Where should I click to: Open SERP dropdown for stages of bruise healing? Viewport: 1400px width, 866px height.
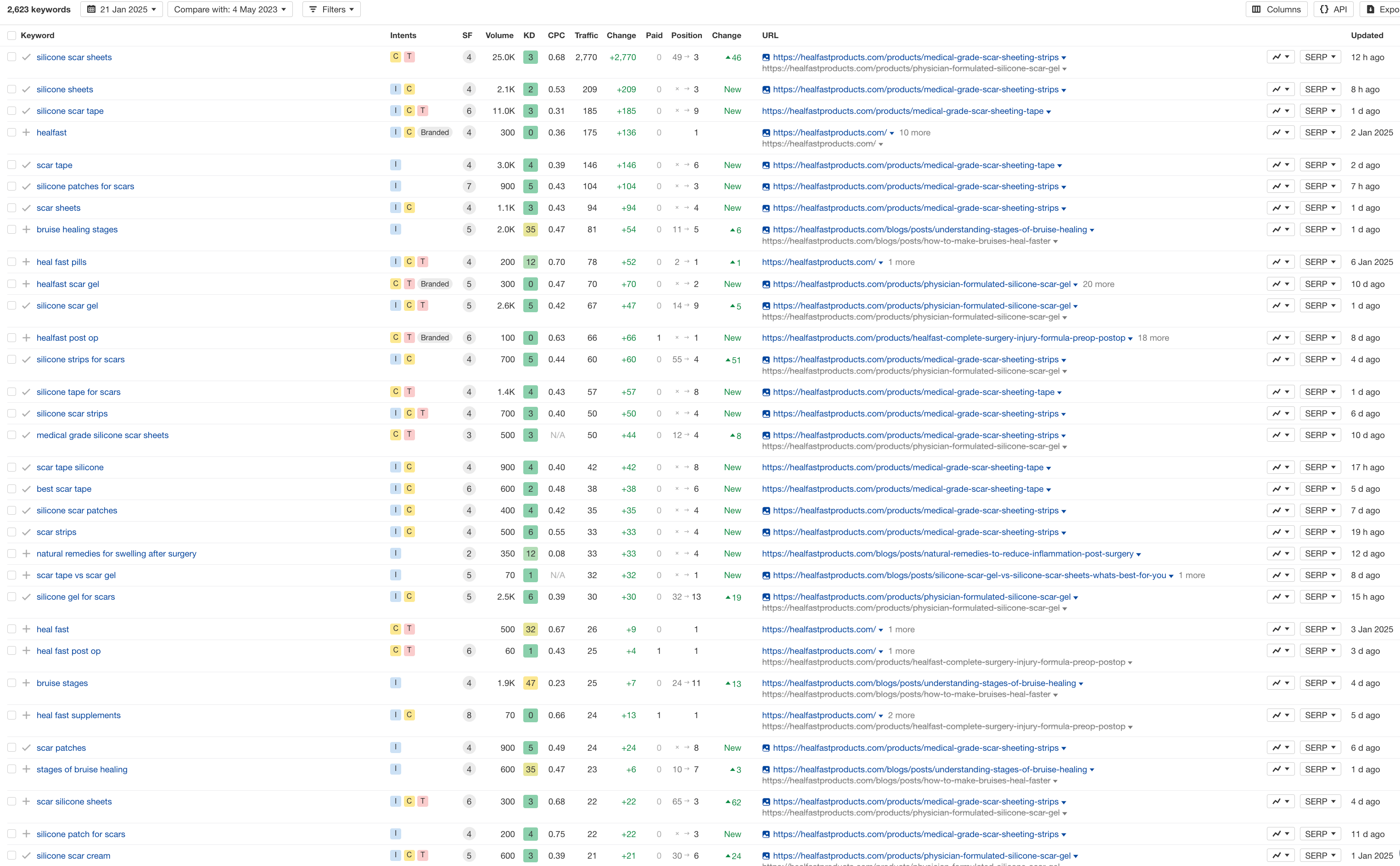pos(1320,769)
